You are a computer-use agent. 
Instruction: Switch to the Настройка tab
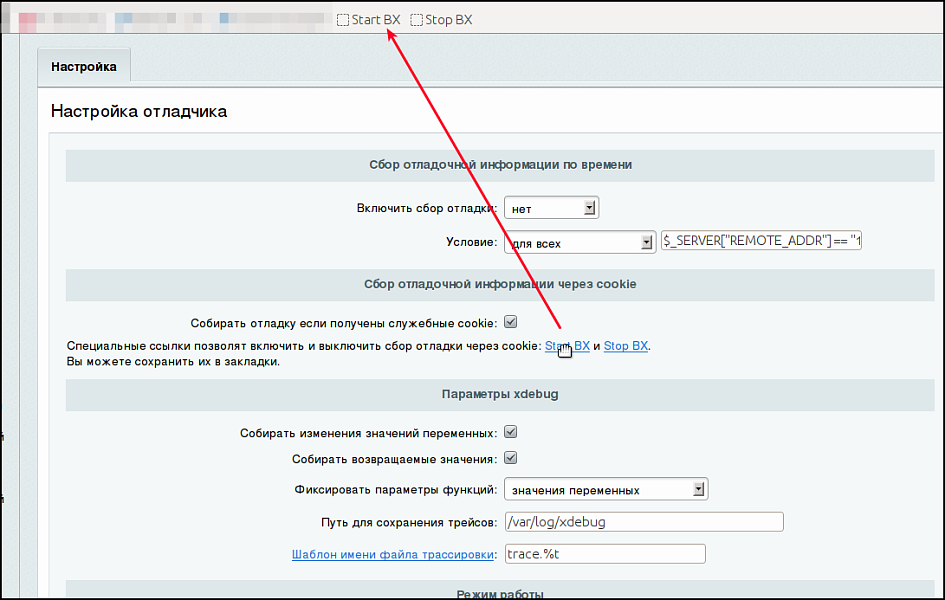click(84, 67)
